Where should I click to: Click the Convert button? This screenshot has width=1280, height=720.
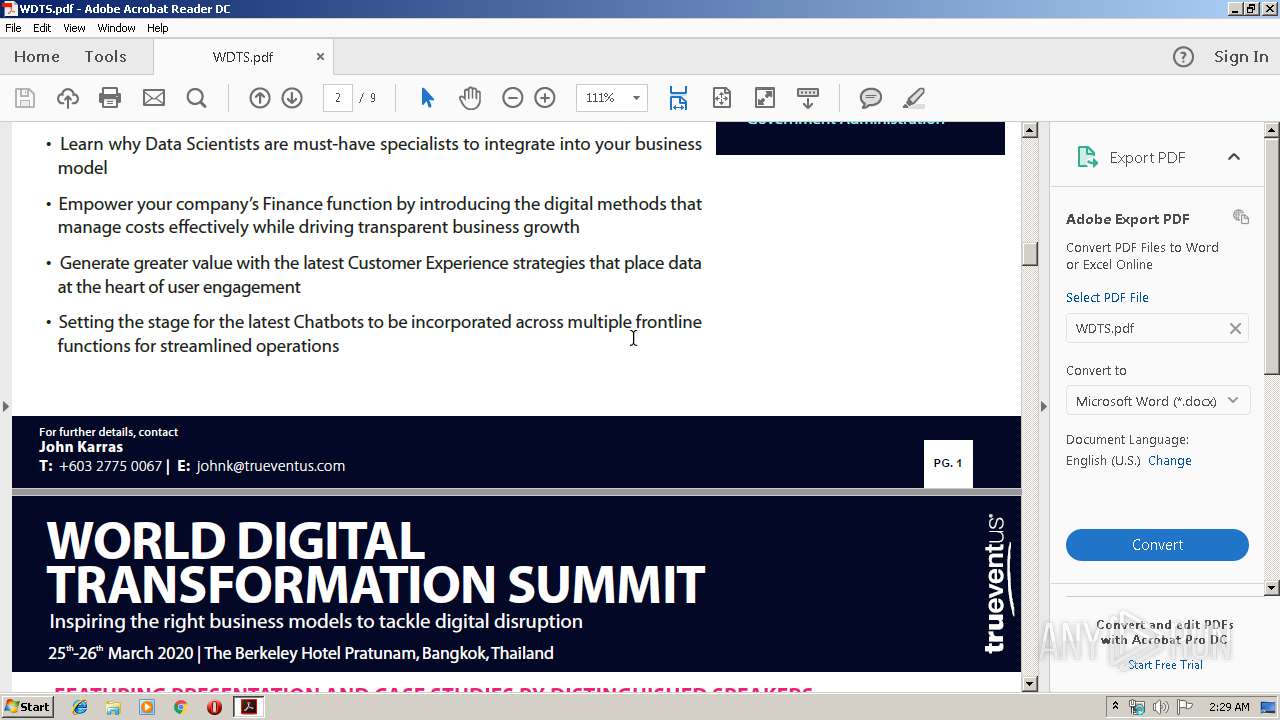coord(1157,545)
